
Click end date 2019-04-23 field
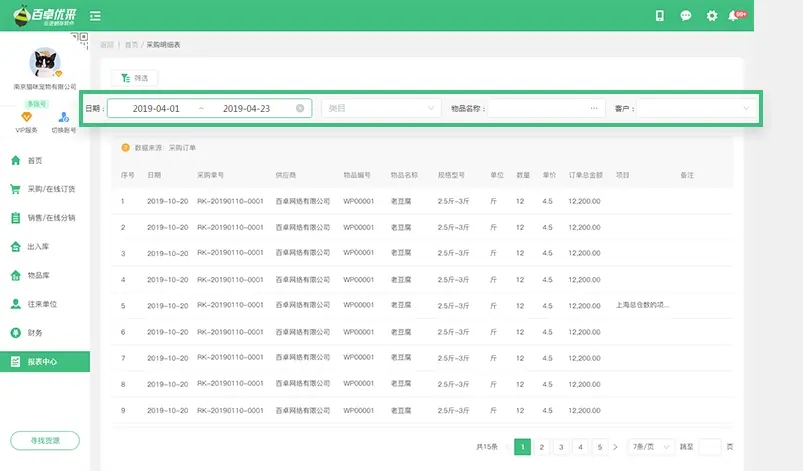tap(246, 109)
